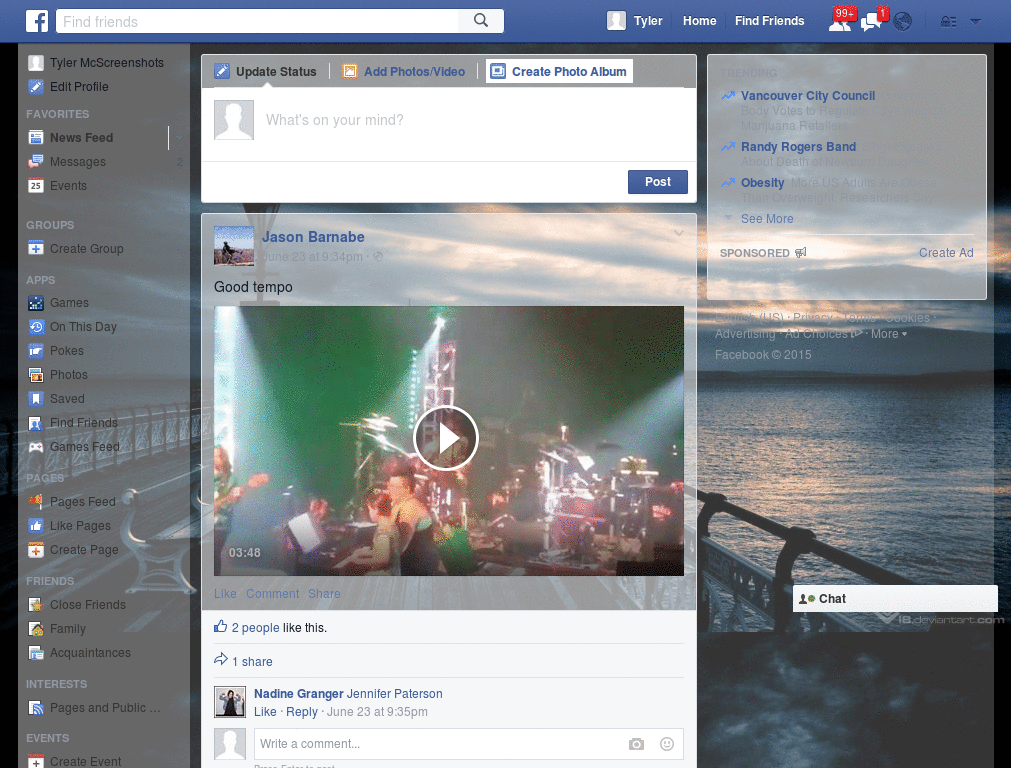
Task: Open Randy Rogers Band trending topic
Action: click(798, 147)
